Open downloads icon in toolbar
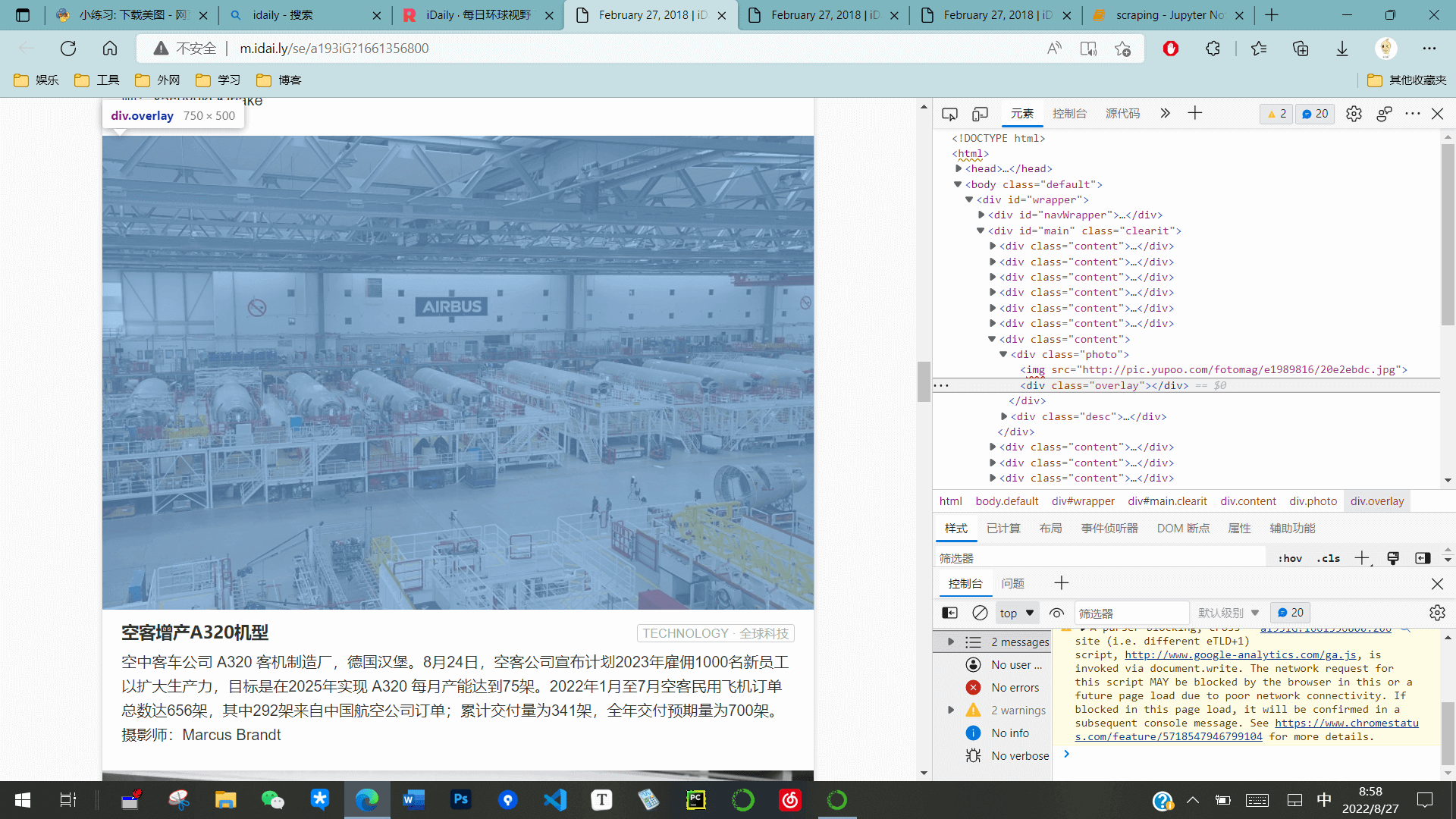Image resolution: width=1456 pixels, height=819 pixels. [x=1342, y=49]
